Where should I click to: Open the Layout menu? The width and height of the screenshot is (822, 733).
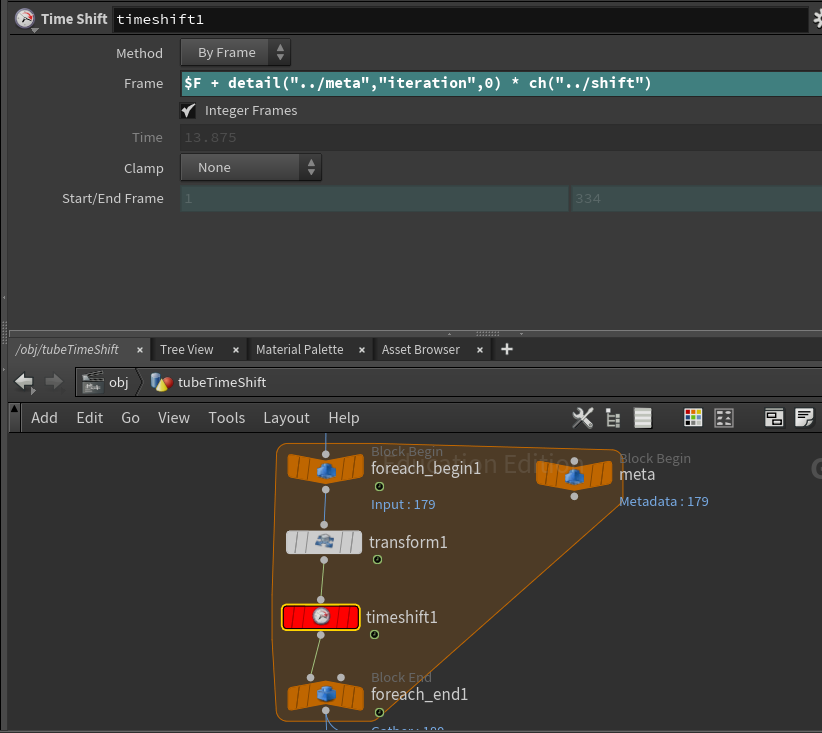[286, 418]
